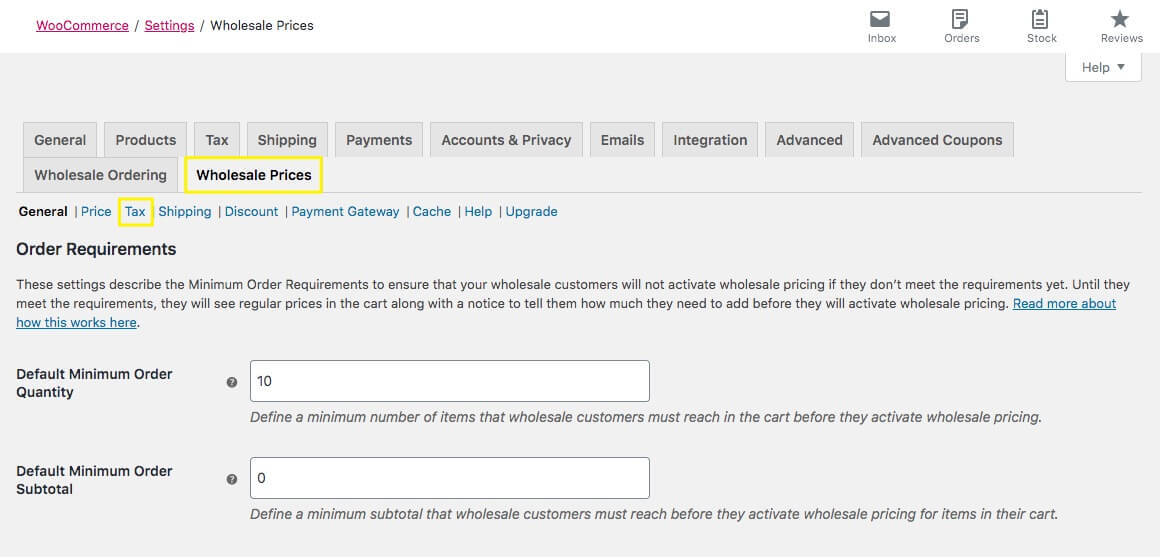Open the Upgrade sub-section link

[x=531, y=211]
